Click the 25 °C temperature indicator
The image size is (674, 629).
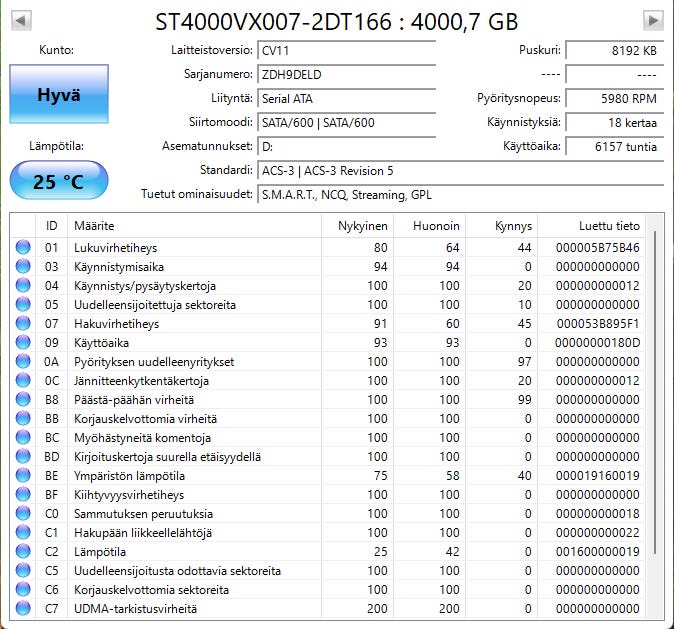click(x=59, y=181)
